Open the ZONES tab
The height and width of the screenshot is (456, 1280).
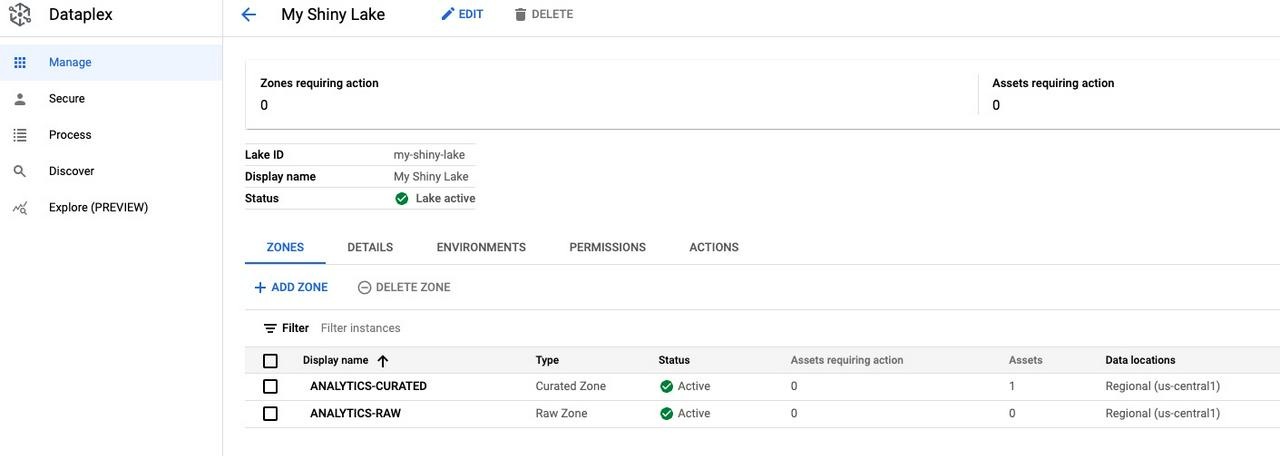click(285, 247)
